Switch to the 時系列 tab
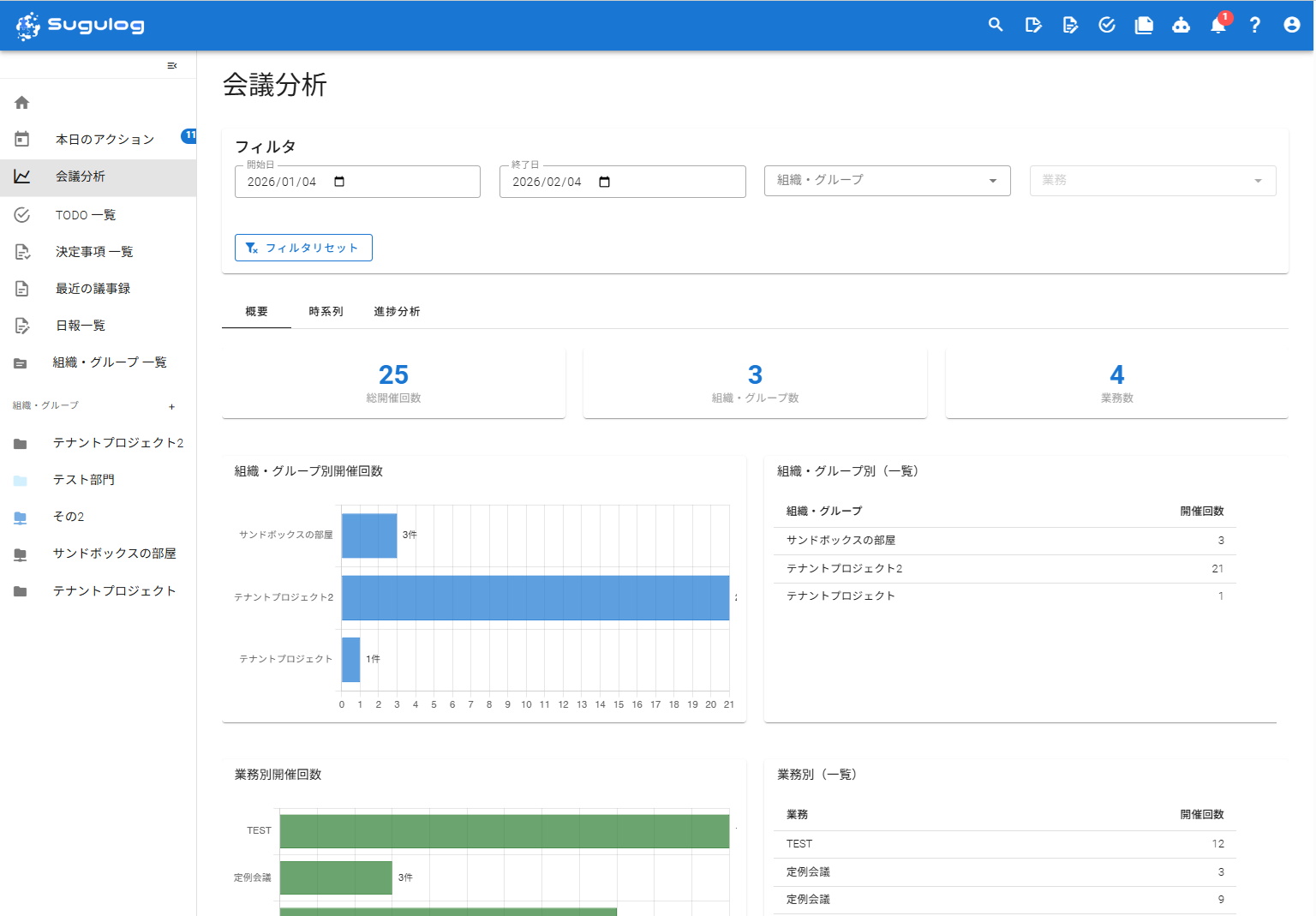 [x=326, y=311]
